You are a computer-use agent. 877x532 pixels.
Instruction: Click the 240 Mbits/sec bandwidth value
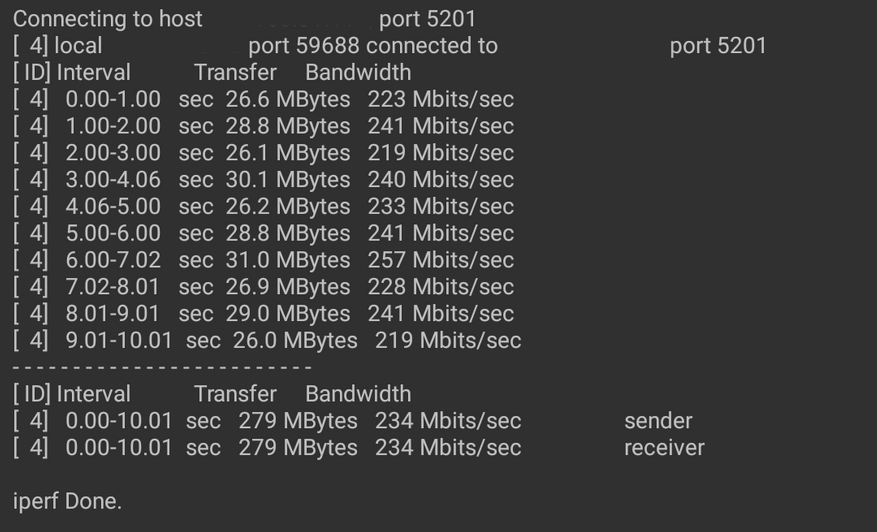pyautogui.click(x=440, y=180)
